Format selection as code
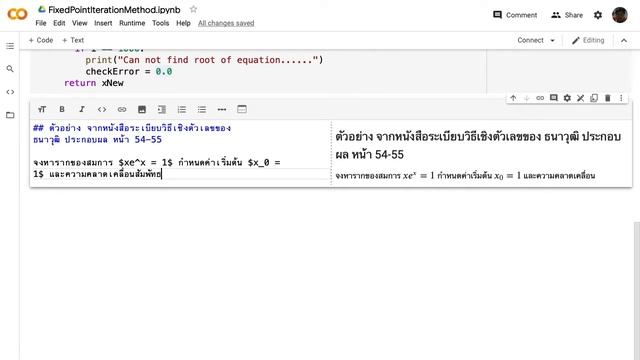 [102, 109]
